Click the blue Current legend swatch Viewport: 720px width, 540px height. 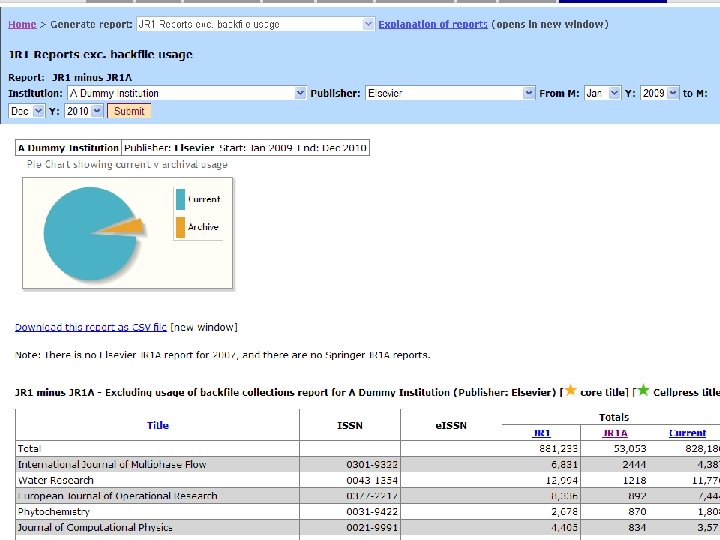tap(180, 199)
